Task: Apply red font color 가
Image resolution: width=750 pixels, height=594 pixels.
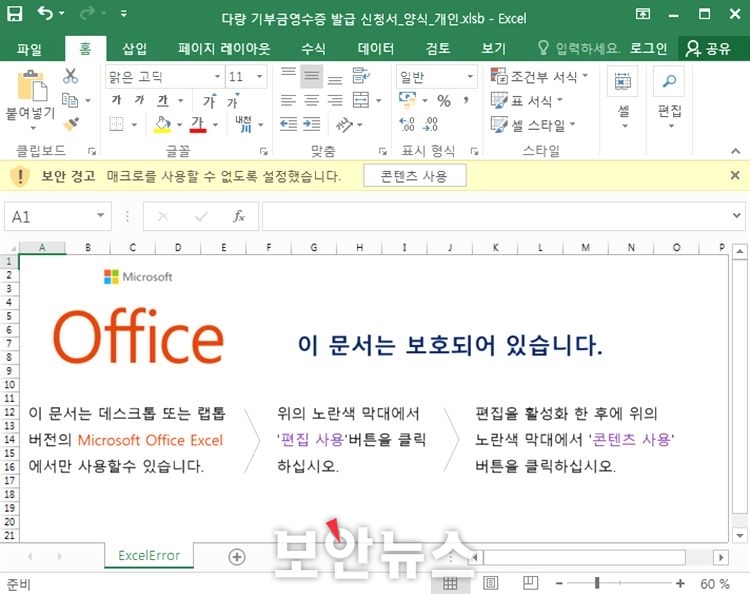Action: [198, 124]
